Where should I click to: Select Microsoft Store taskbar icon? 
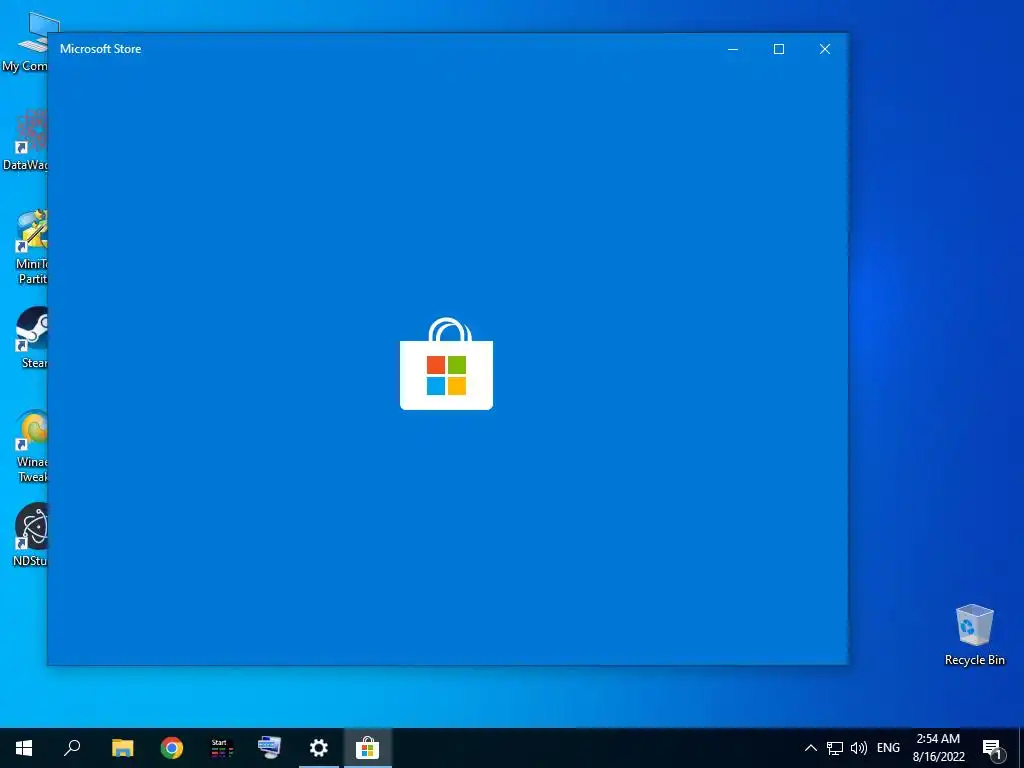(x=368, y=748)
